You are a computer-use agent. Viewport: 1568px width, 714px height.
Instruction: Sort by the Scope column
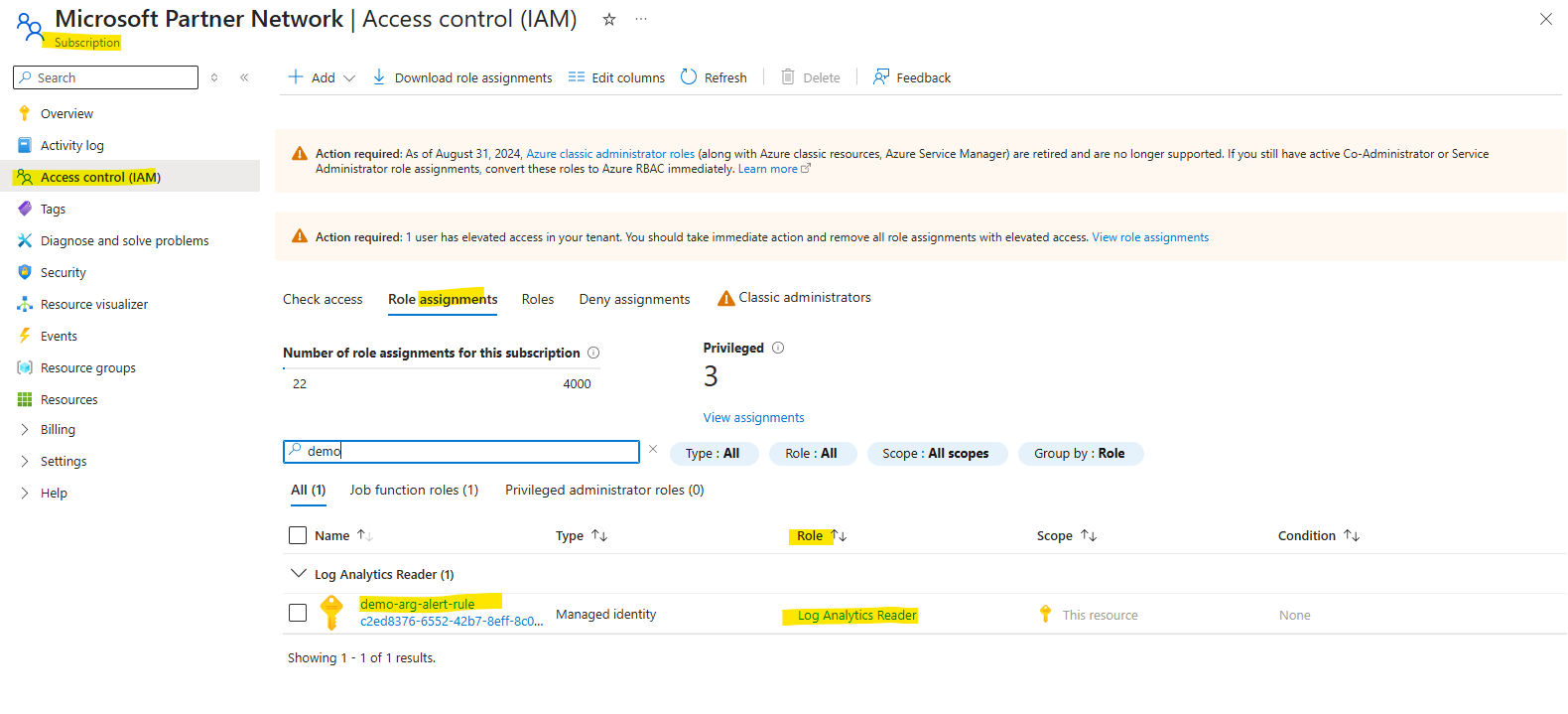coord(1067,535)
